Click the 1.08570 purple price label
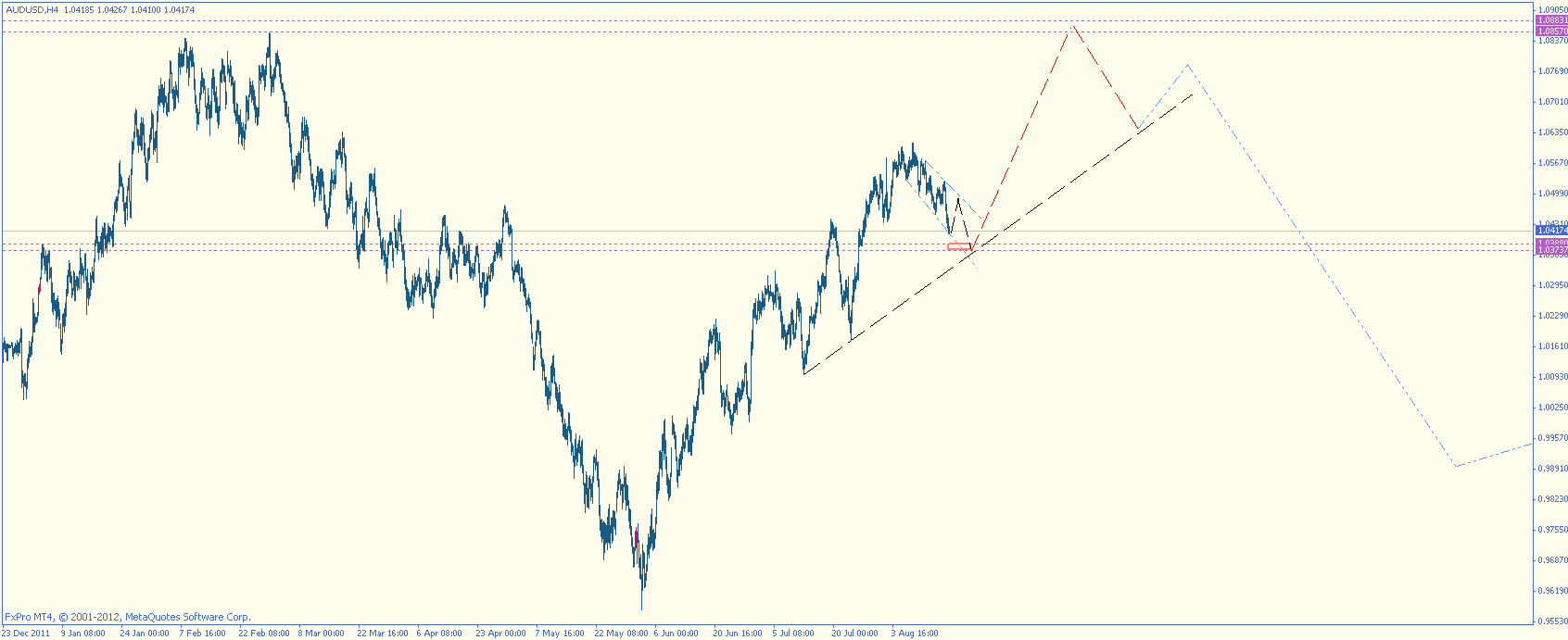The height and width of the screenshot is (640, 1568). click(1551, 31)
